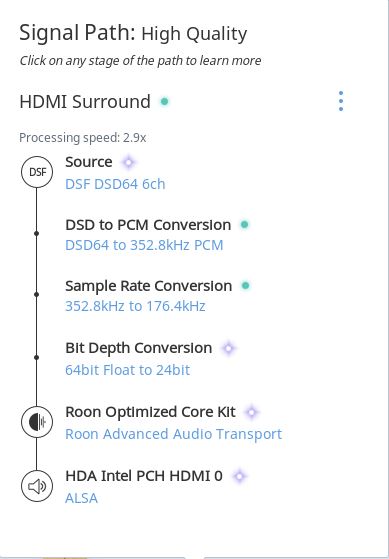Image resolution: width=389 pixels, height=559 pixels.
Task: Click the Roon Optimized Core Kit circle icon
Action: pyautogui.click(x=37, y=422)
